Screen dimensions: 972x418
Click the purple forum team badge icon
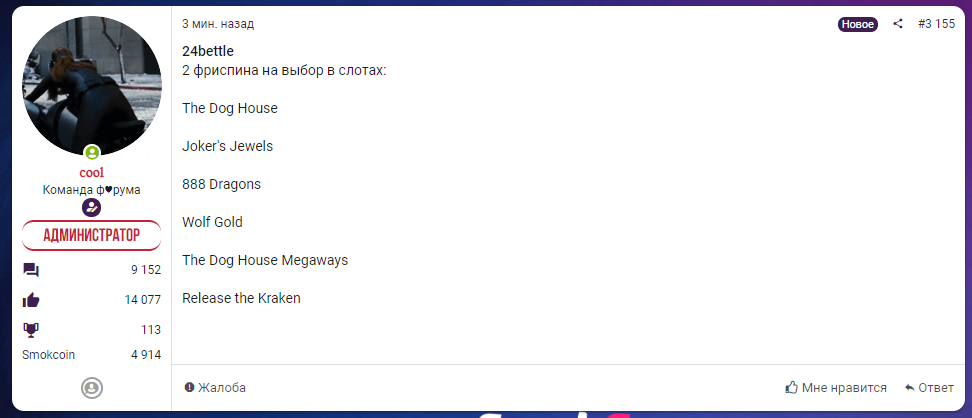[x=92, y=208]
